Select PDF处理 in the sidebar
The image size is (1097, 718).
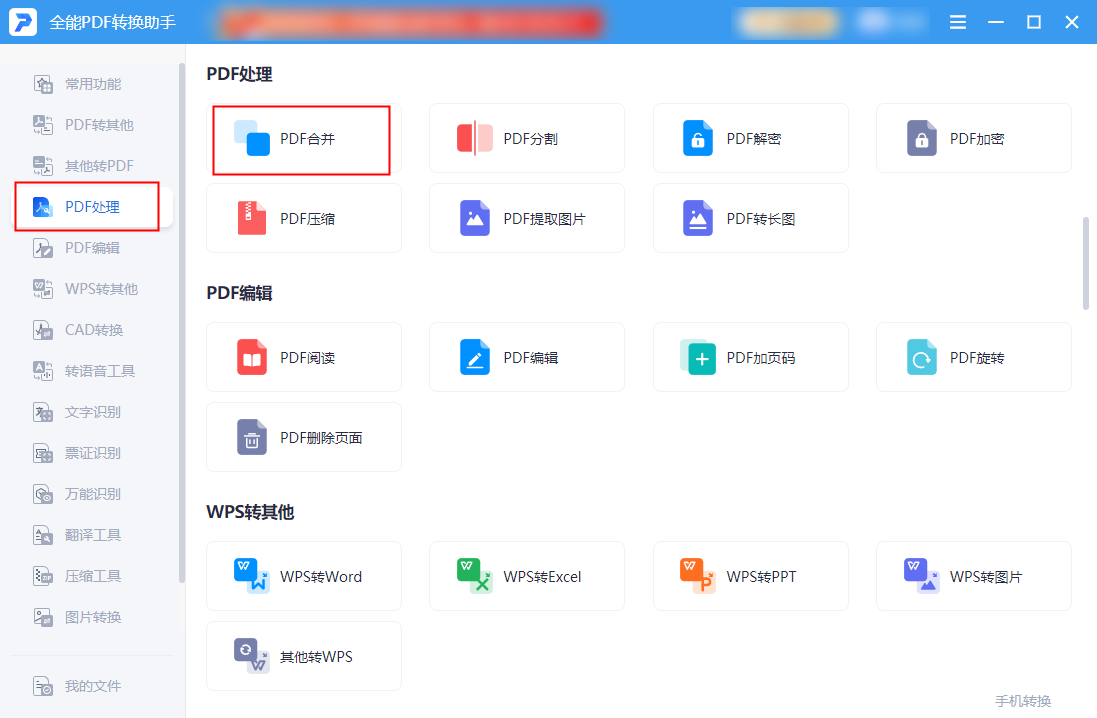coord(93,207)
